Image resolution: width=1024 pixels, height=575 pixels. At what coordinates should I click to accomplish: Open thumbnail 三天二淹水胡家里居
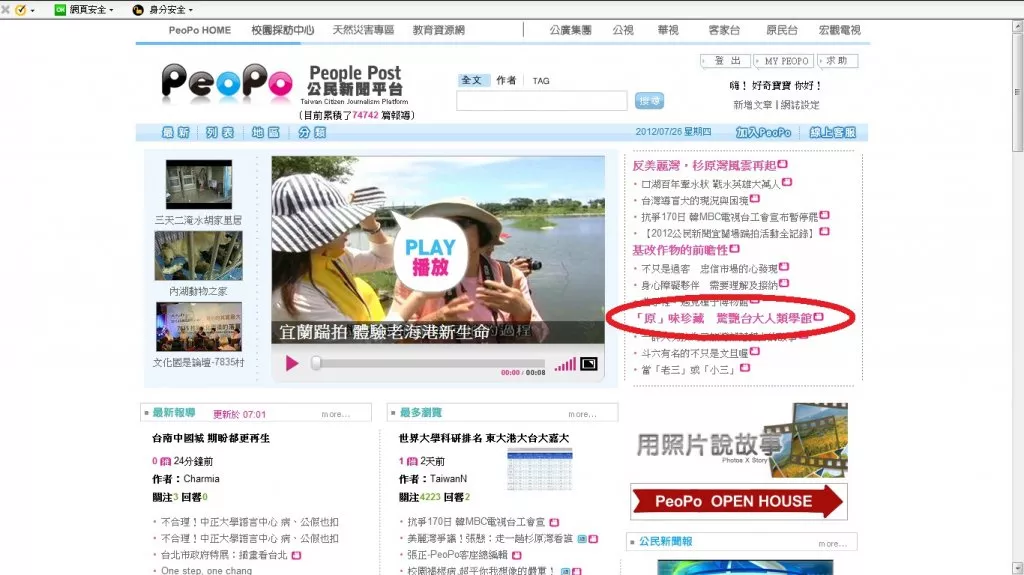click(x=199, y=184)
